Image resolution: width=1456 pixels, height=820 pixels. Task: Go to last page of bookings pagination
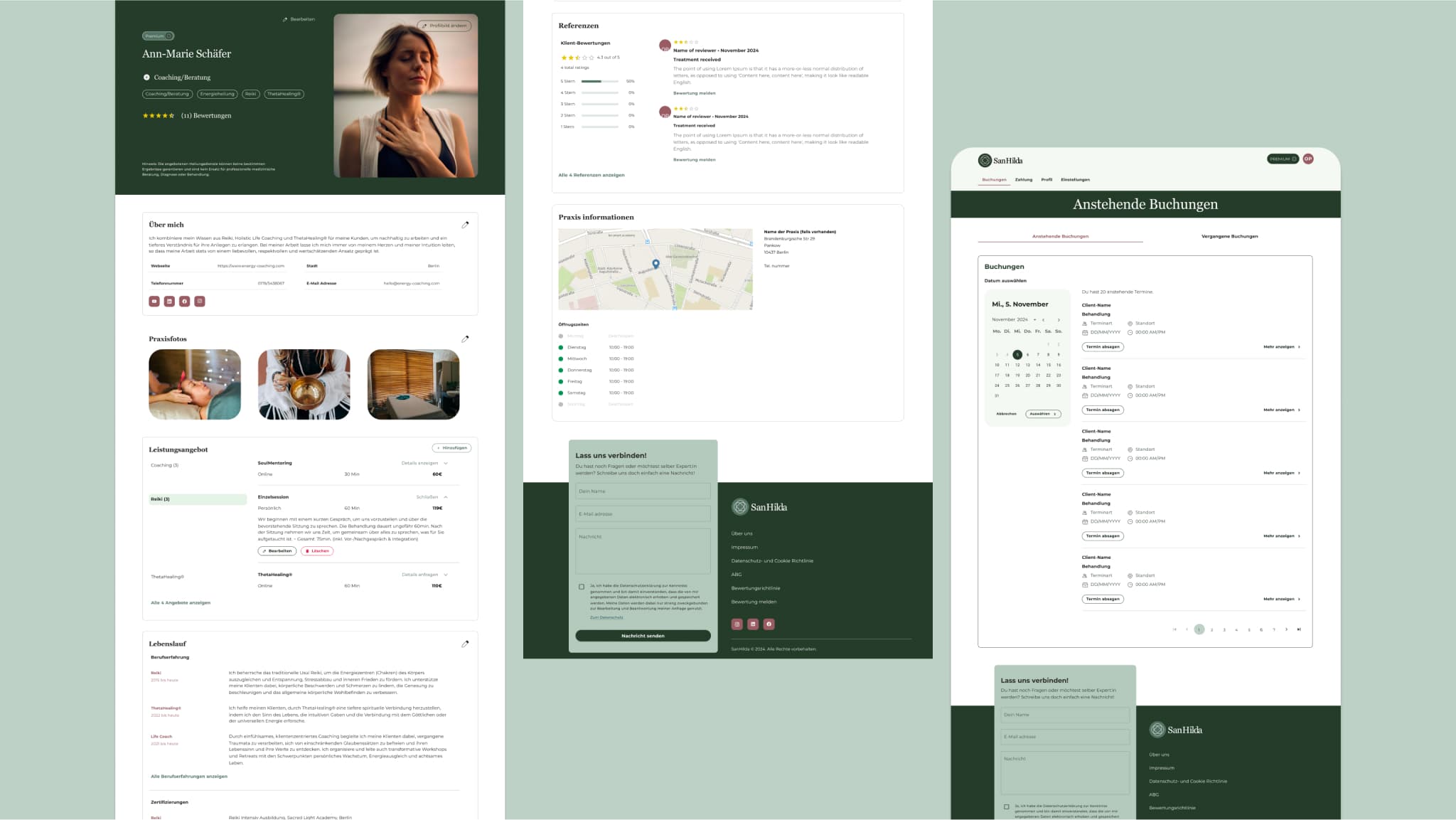click(x=1299, y=629)
